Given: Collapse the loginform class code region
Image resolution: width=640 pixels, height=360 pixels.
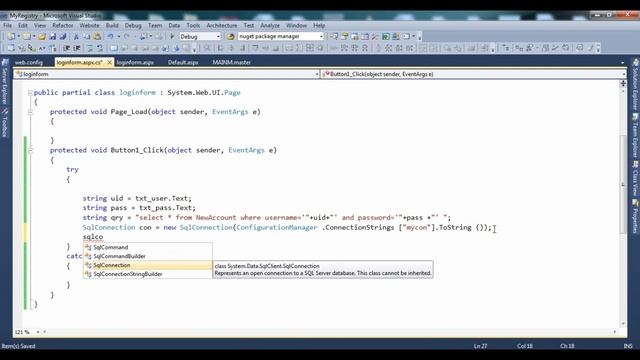Looking at the screenshot, I should 30,93.
